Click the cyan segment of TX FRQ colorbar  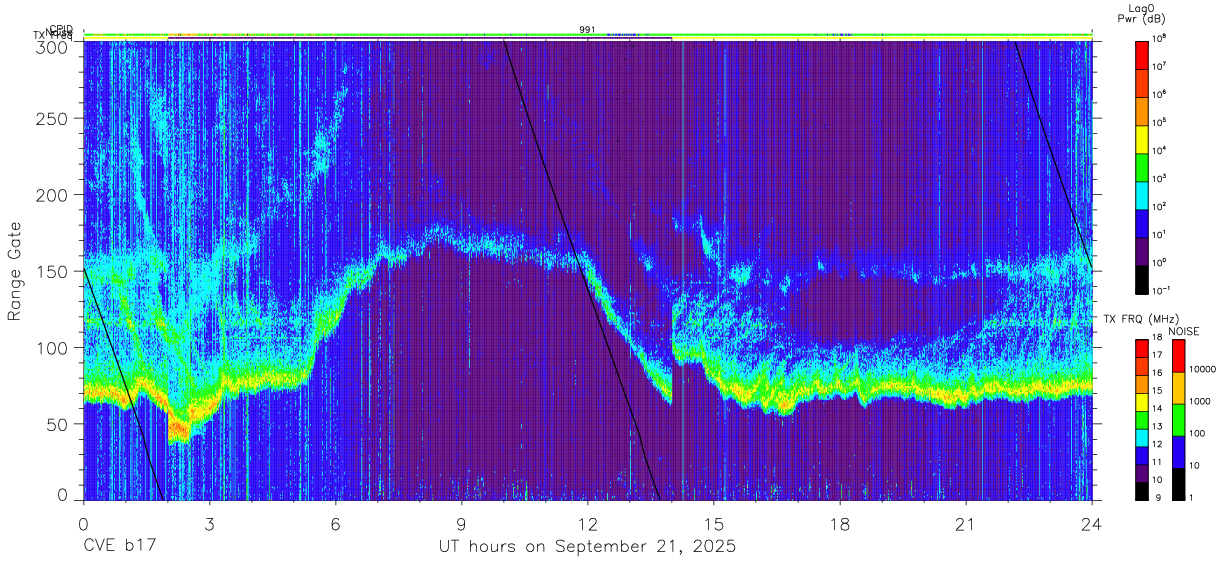point(1142,437)
